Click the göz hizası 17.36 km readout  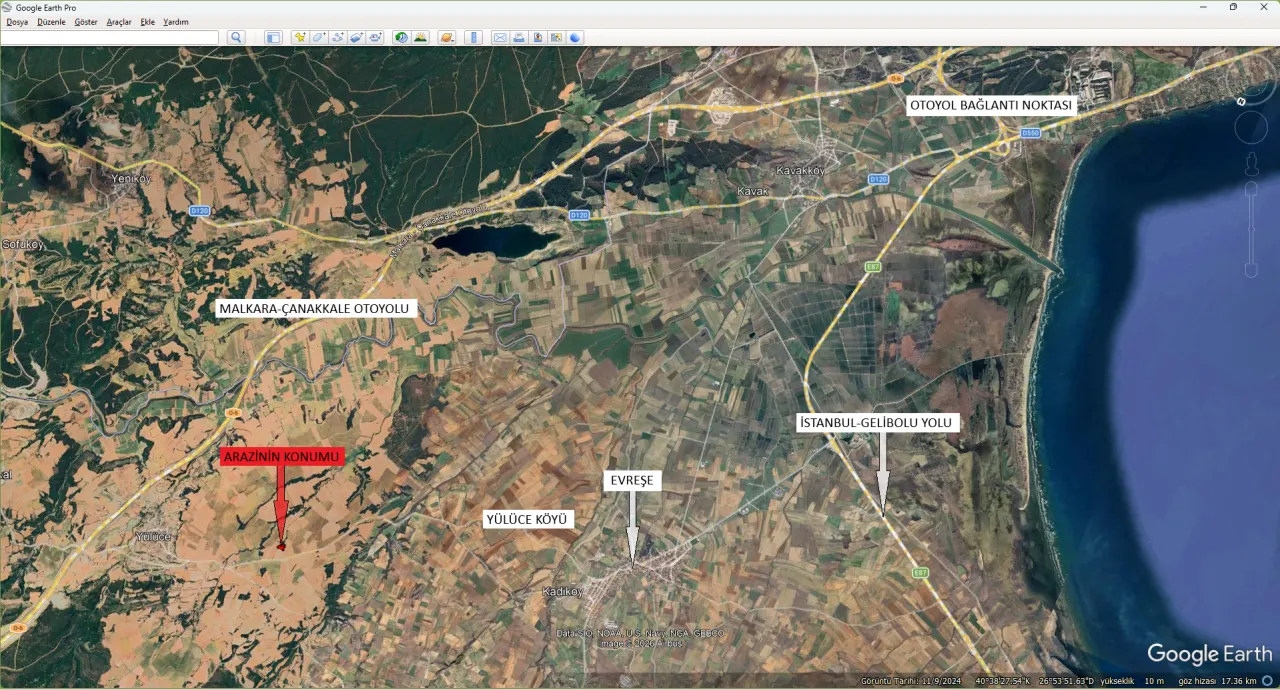1217,681
